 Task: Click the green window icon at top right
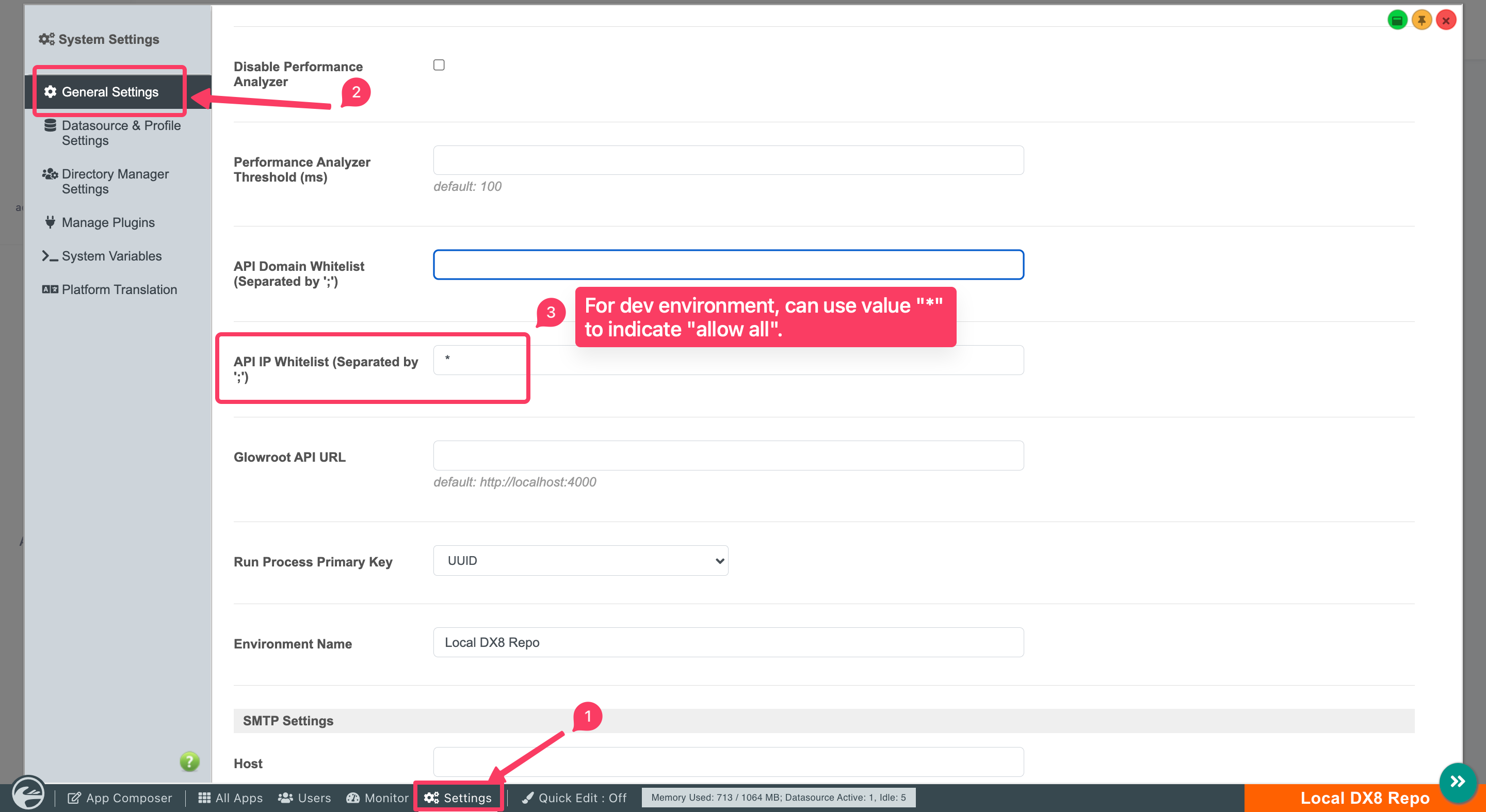1397,21
